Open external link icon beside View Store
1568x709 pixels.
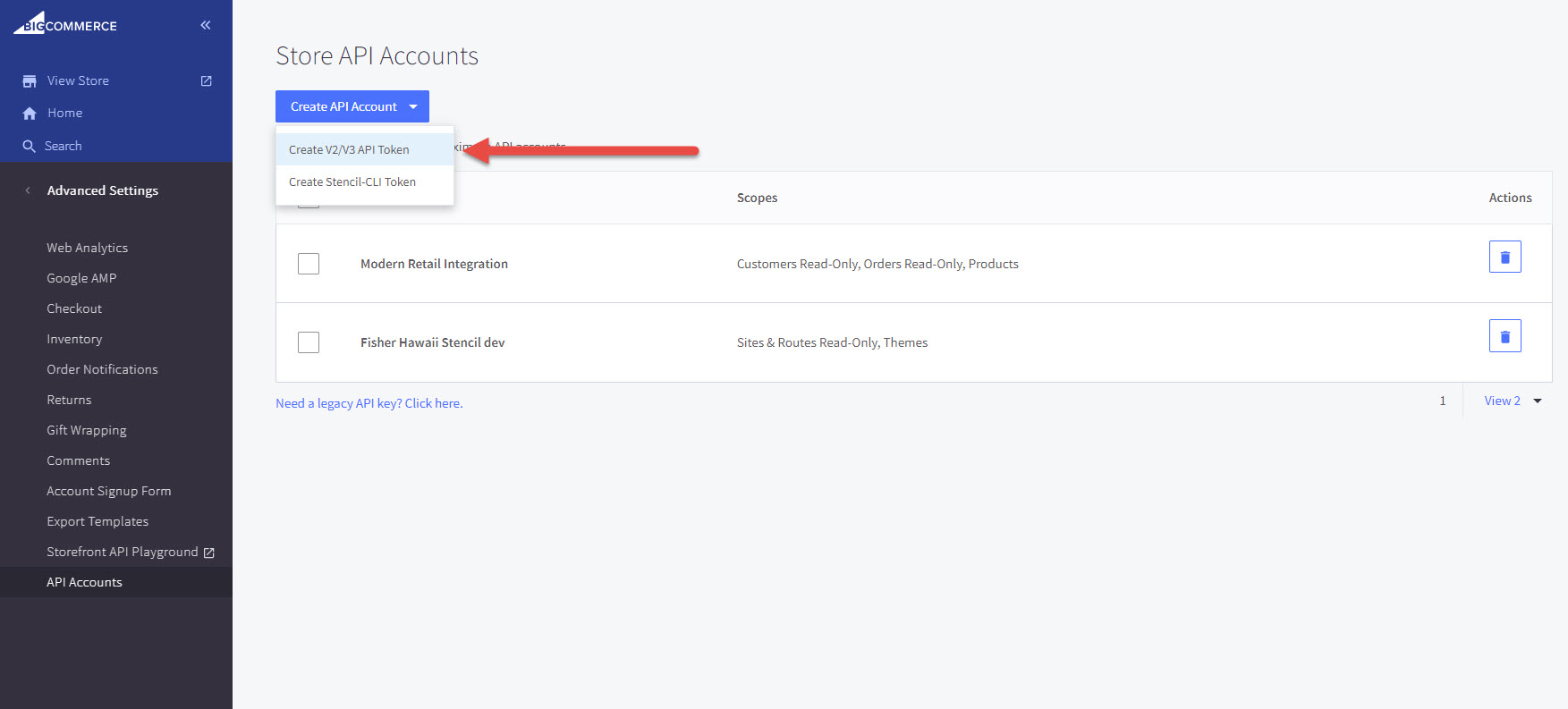pos(207,80)
